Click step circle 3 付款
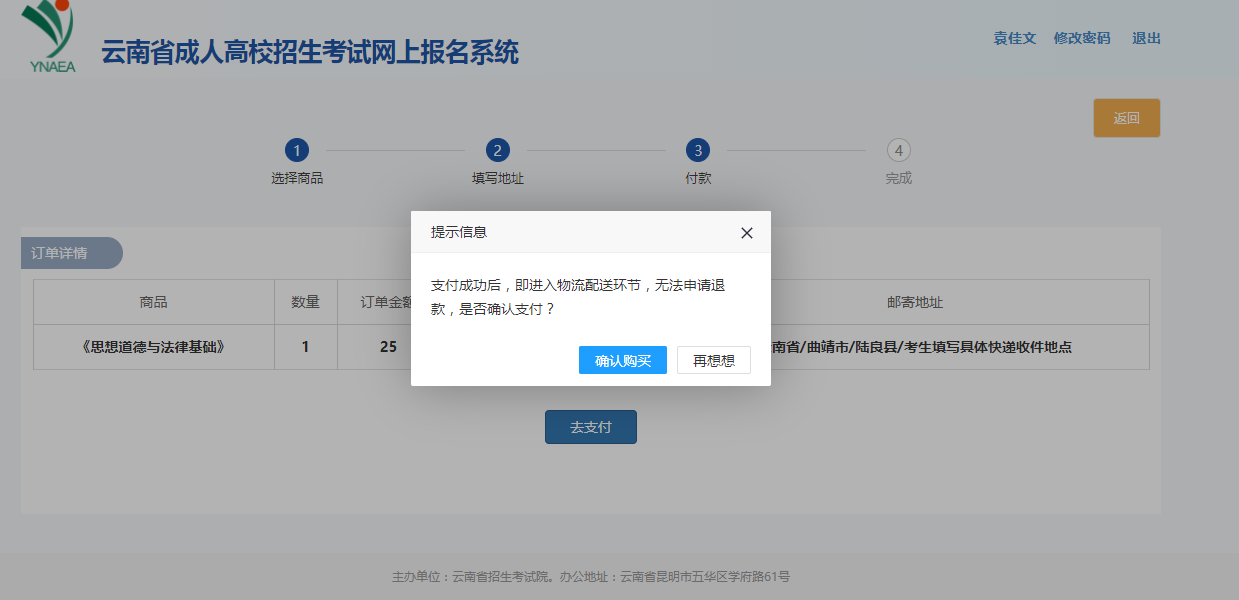This screenshot has width=1239, height=600. (x=697, y=152)
